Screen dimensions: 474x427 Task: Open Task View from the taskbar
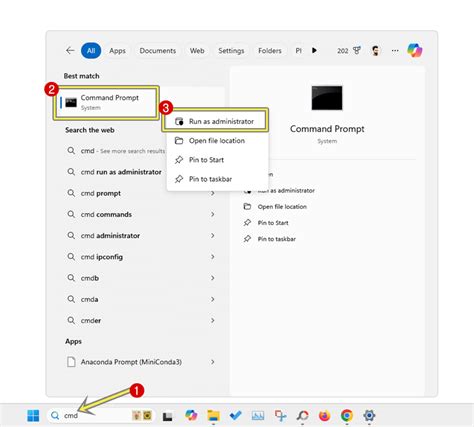pos(168,416)
